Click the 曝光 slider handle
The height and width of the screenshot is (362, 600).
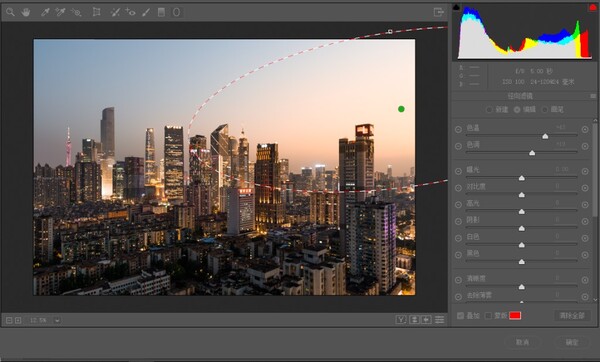coord(522,178)
